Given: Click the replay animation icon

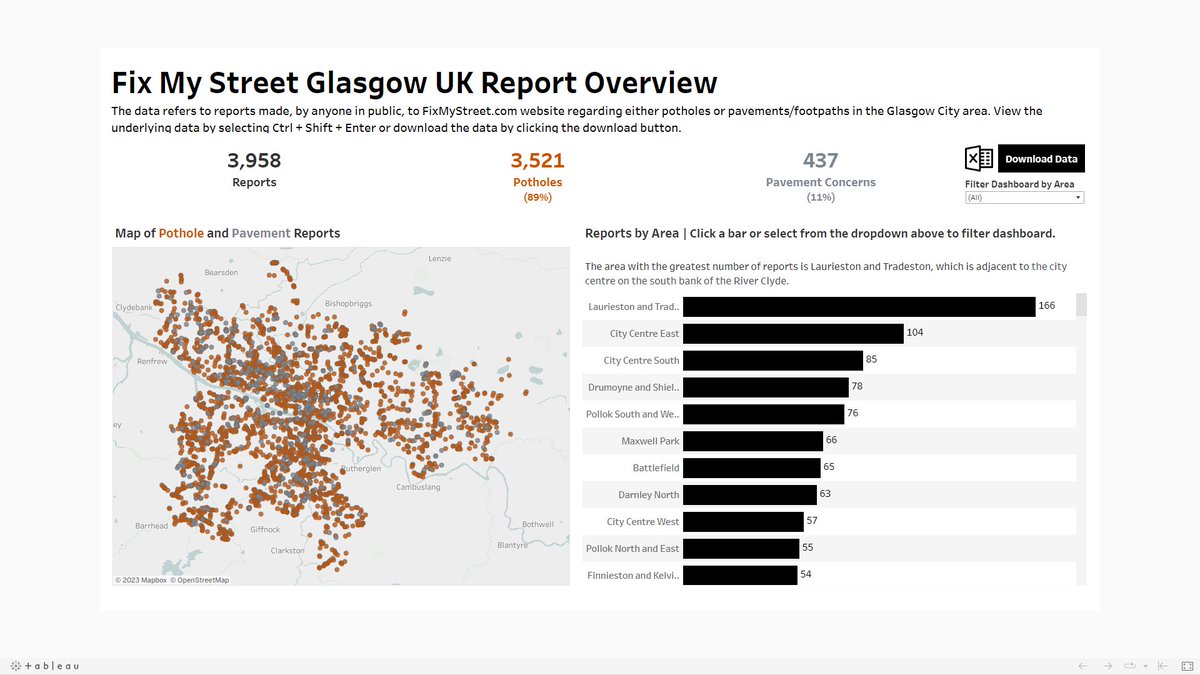Looking at the screenshot, I should [x=1130, y=666].
